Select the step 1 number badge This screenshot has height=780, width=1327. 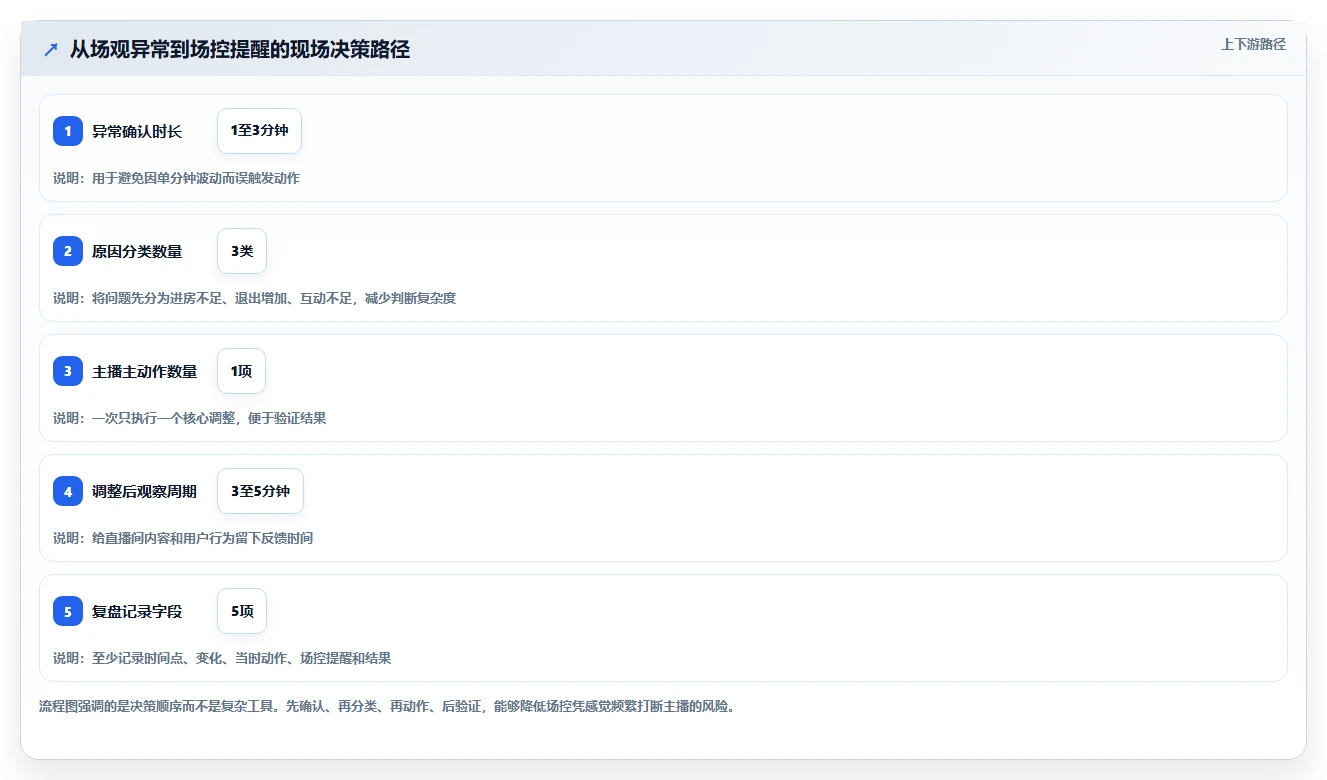click(x=68, y=131)
